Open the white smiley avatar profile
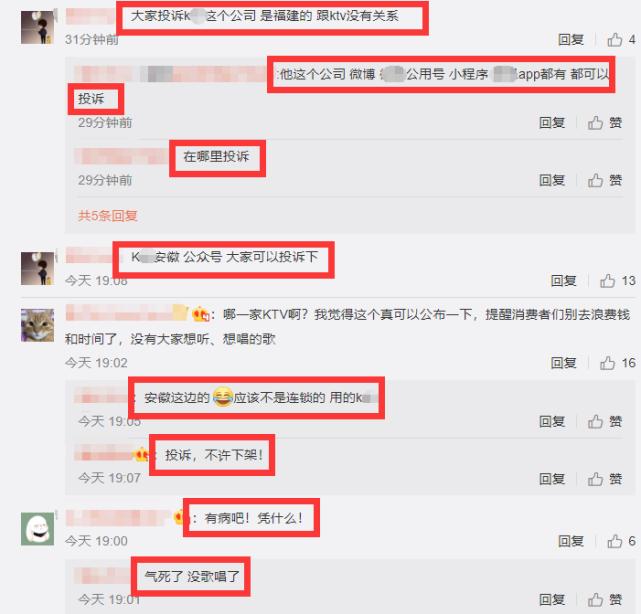This screenshot has height=614, width=641. tap(38, 529)
